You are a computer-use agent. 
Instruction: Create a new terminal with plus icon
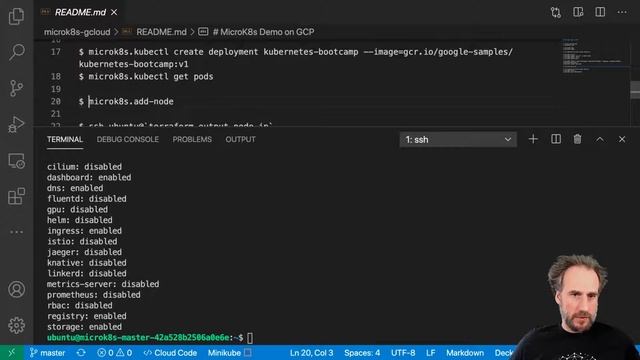click(533, 139)
